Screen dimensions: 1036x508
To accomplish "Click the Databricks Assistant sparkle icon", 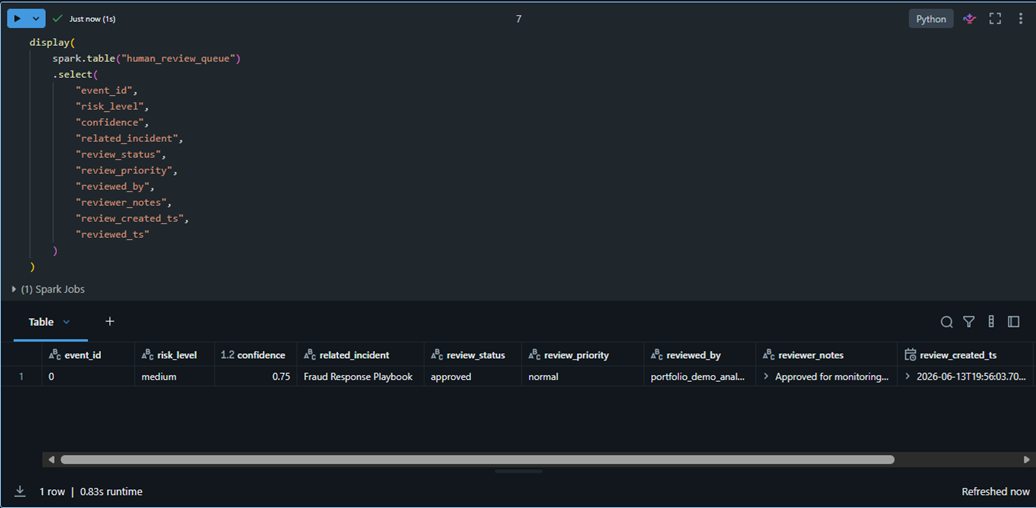I will (969, 18).
